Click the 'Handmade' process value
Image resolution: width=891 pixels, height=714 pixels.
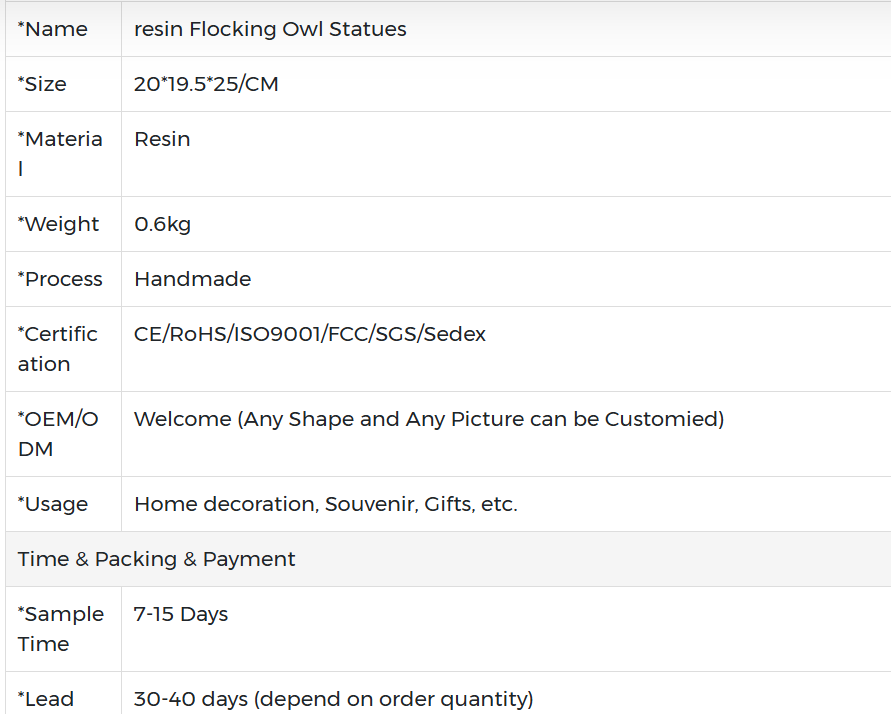tap(192, 279)
